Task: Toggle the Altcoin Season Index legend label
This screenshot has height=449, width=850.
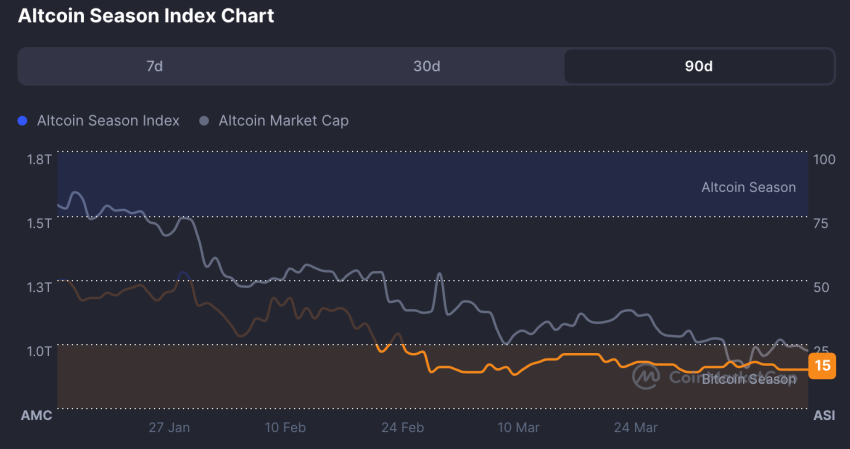Action: 108,121
